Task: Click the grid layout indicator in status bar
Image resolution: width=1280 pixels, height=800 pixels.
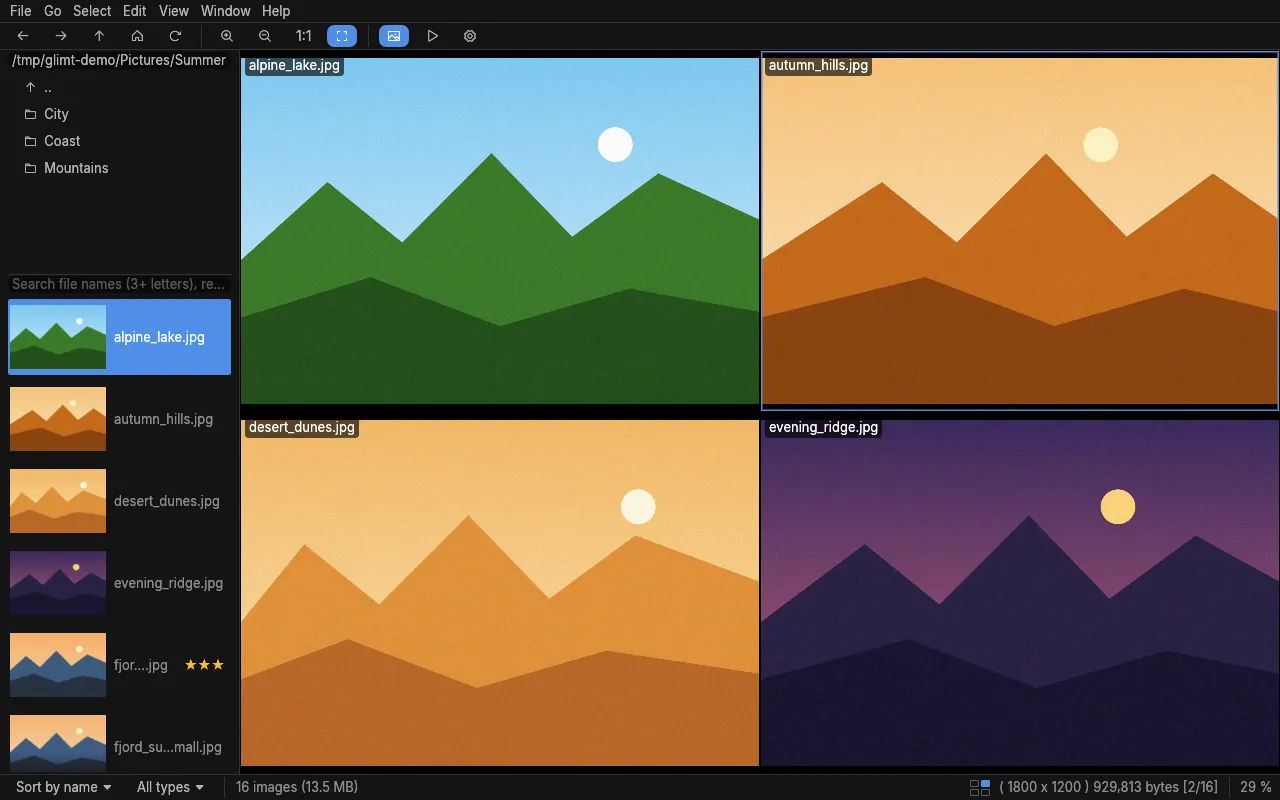Action: click(x=980, y=788)
